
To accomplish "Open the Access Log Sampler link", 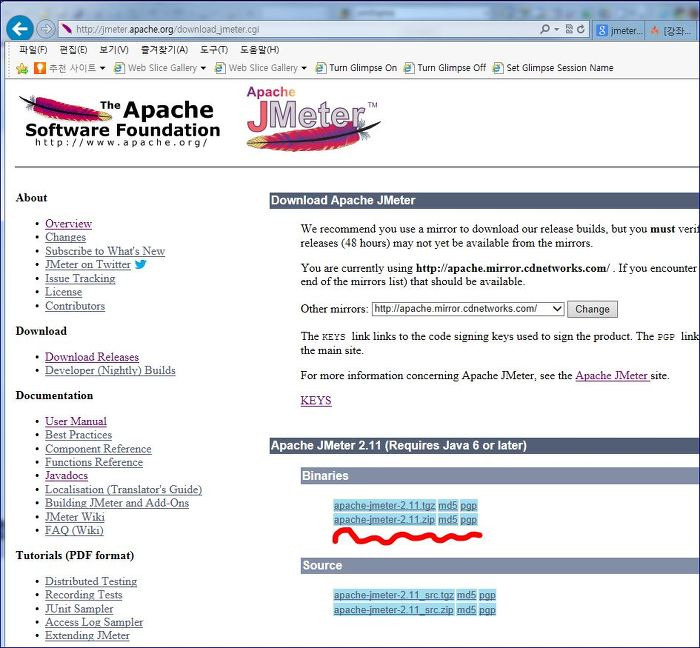I will pos(94,622).
